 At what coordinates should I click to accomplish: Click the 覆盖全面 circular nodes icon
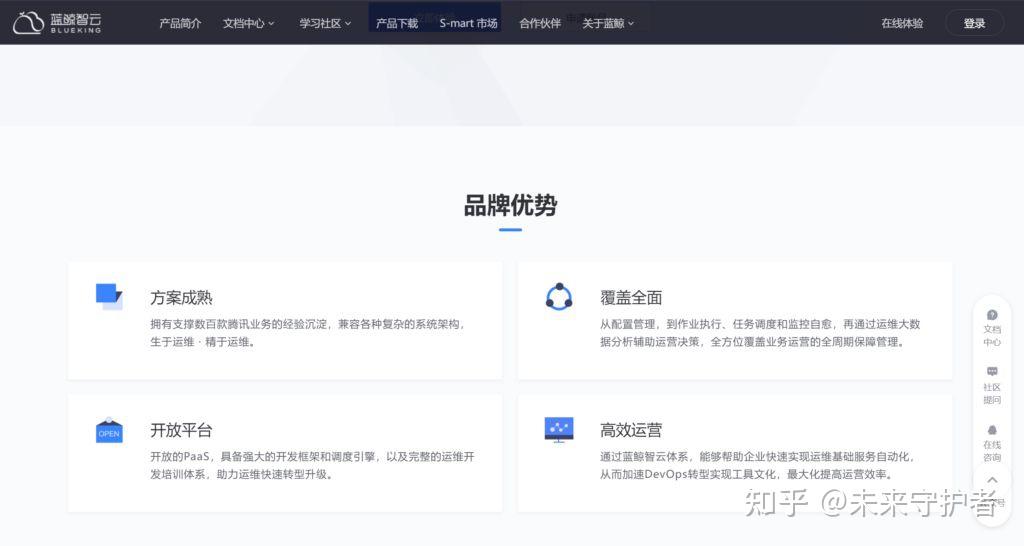click(559, 297)
